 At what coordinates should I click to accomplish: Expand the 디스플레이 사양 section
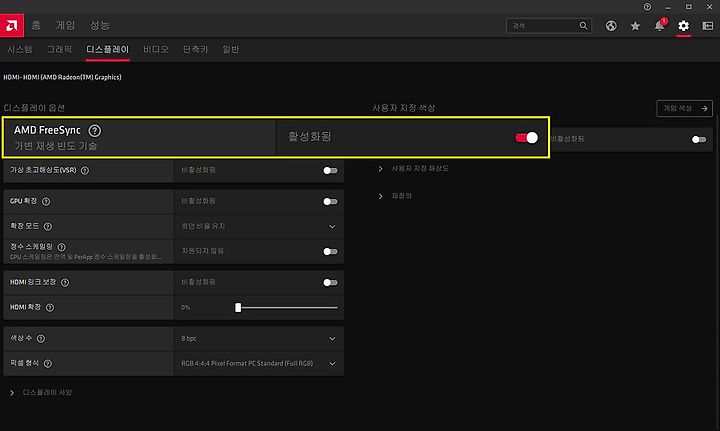[41, 393]
